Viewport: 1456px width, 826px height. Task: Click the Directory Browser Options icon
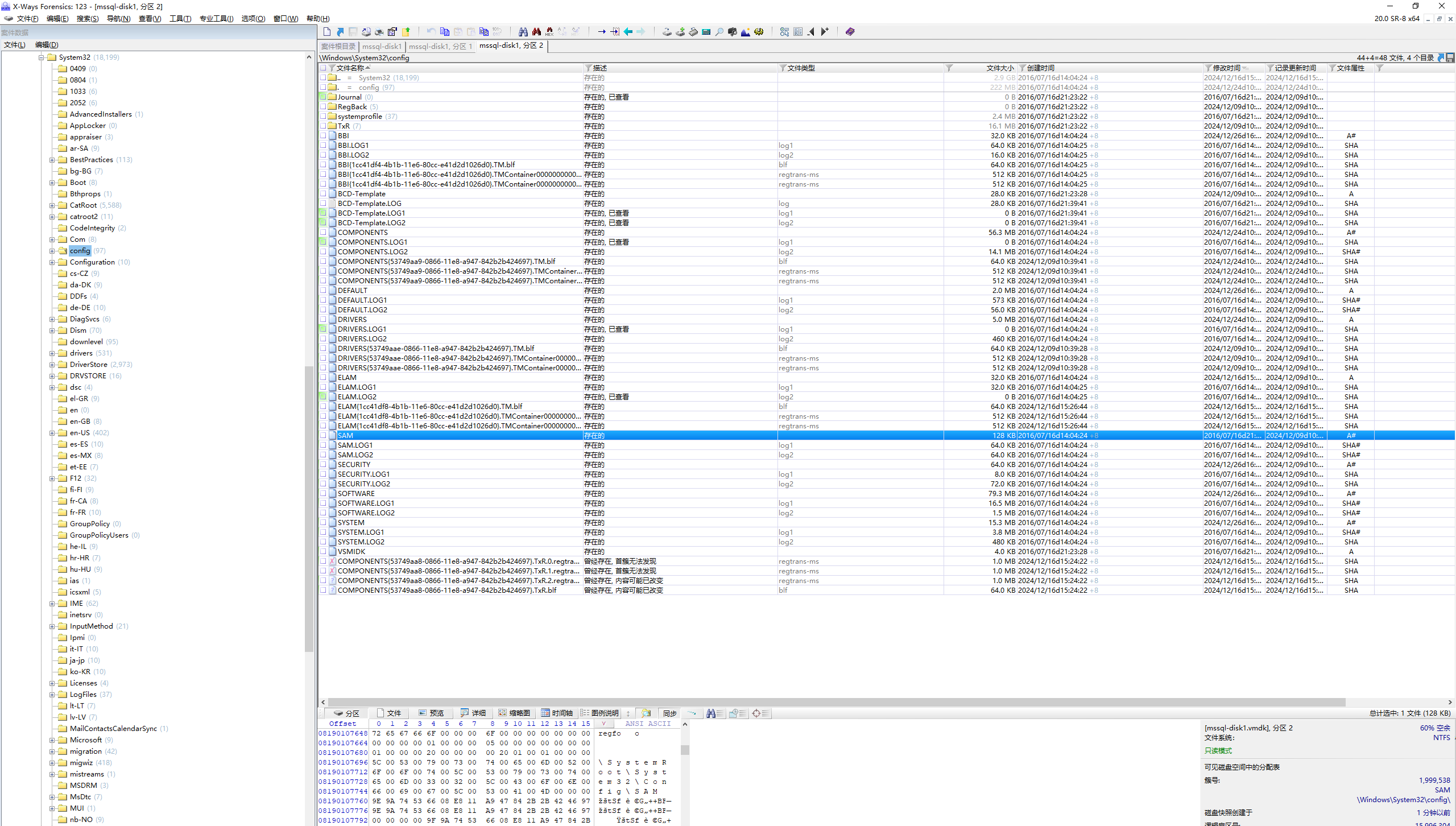785,32
